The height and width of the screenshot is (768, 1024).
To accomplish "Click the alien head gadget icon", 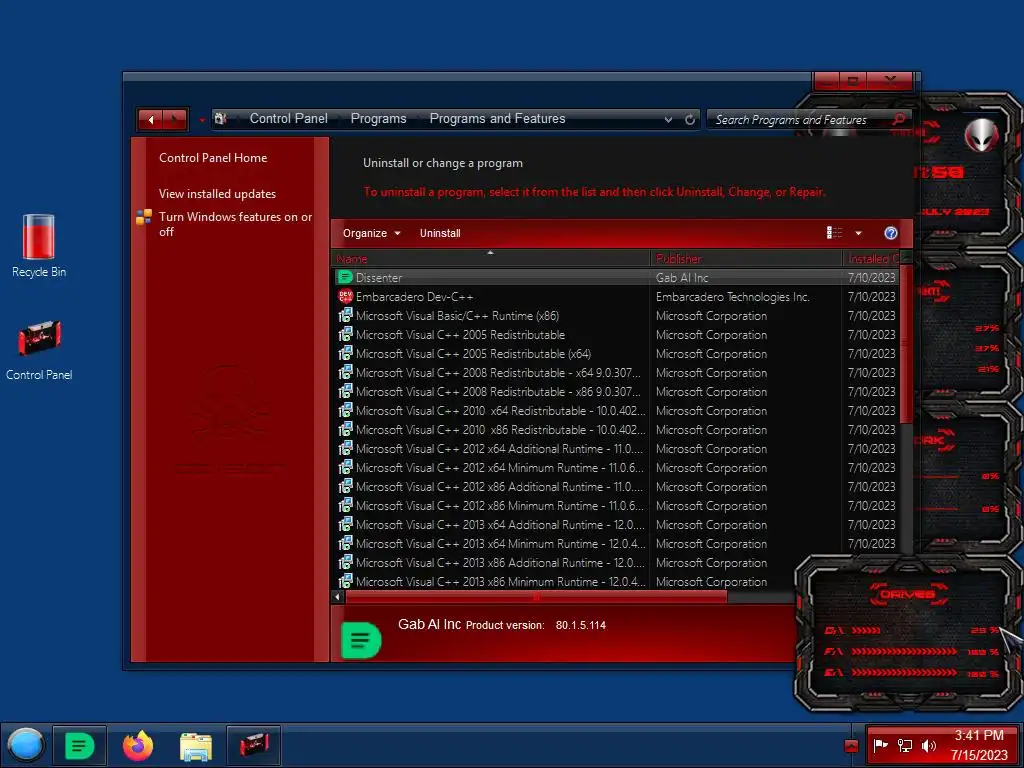I will pos(982,135).
